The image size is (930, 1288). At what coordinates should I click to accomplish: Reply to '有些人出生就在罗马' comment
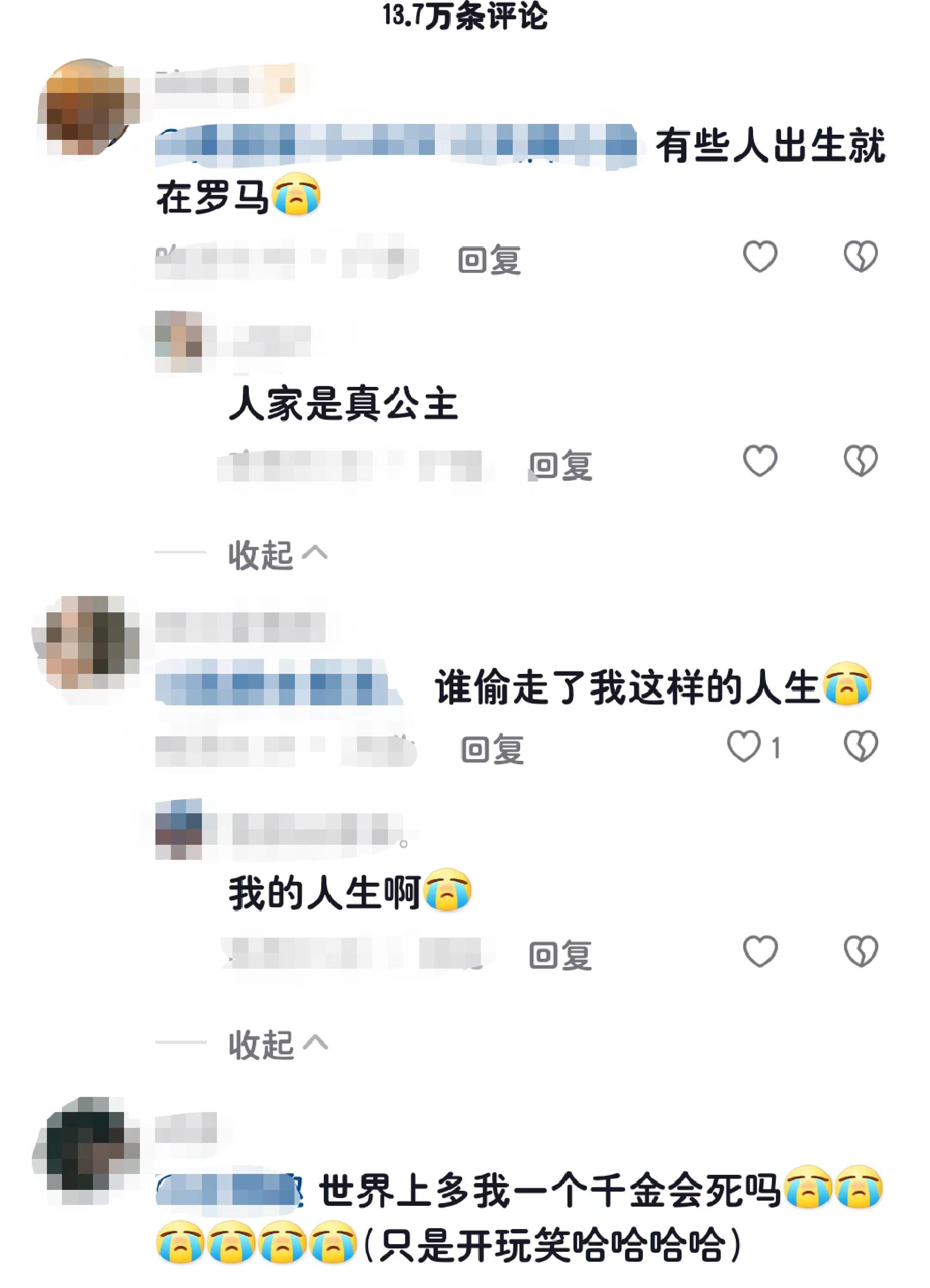tap(489, 260)
